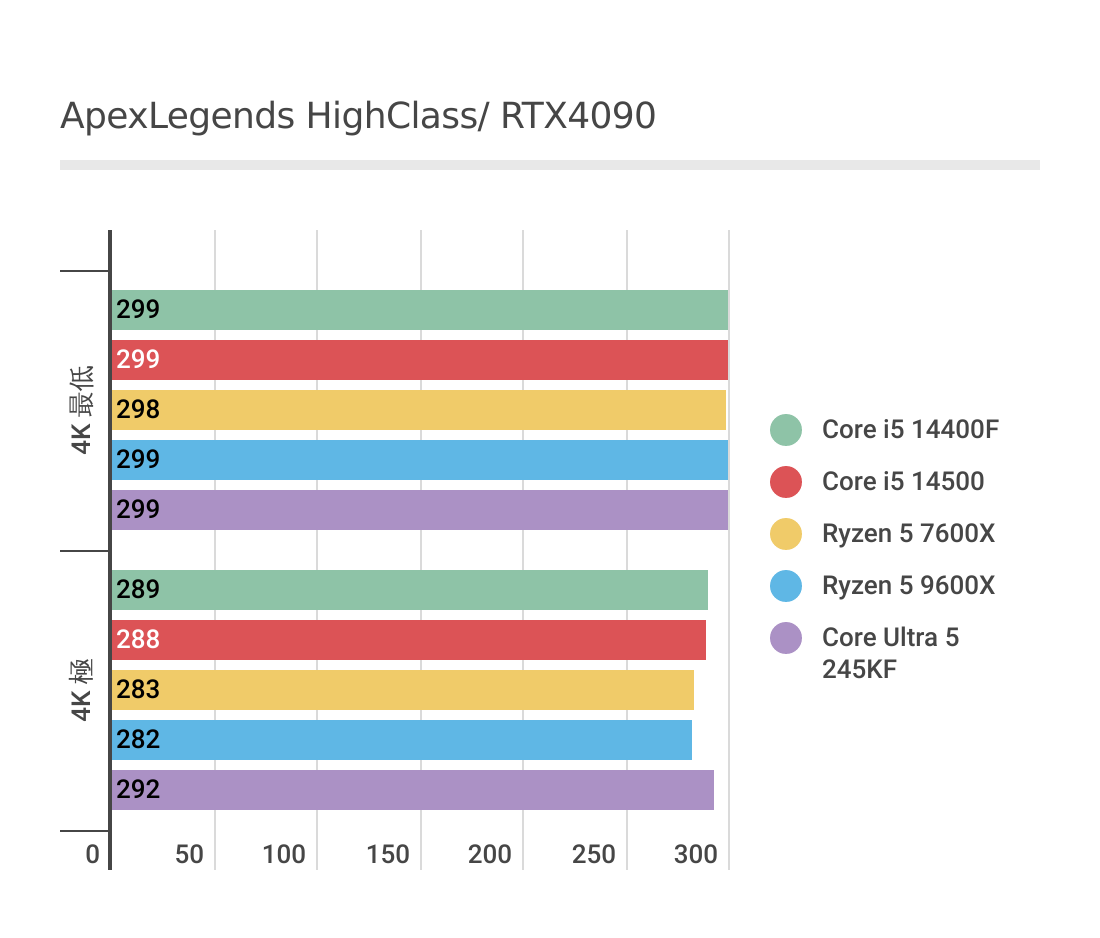Click the yellow bar with value 298
Image resolution: width=1100 pixels, height=938 pixels.
[x=418, y=410]
